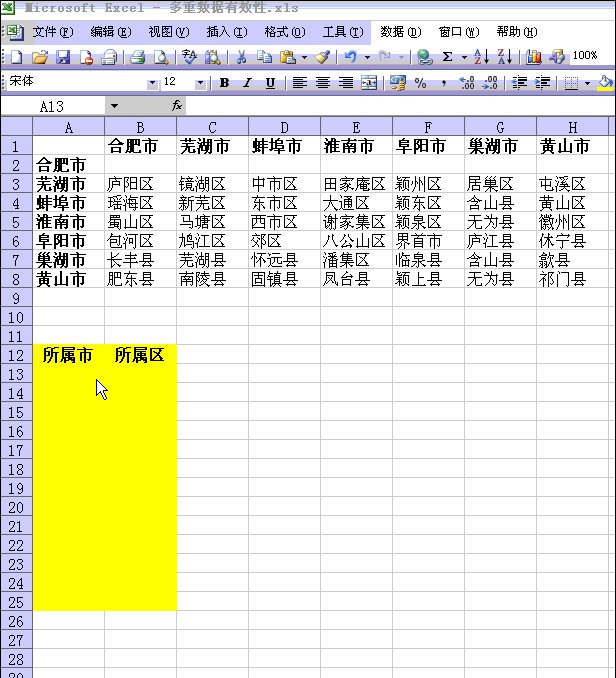Open the 工具(T) menu
The width and height of the screenshot is (616, 678).
click(x=343, y=32)
